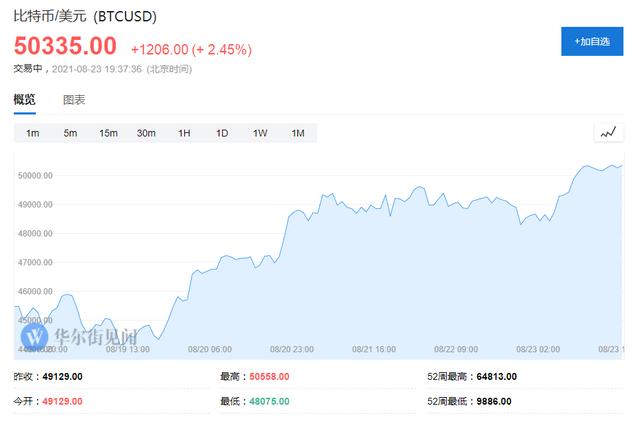Viewport: 640px width, 435px height.
Task: Set the chart interval to 1H
Action: (x=184, y=133)
